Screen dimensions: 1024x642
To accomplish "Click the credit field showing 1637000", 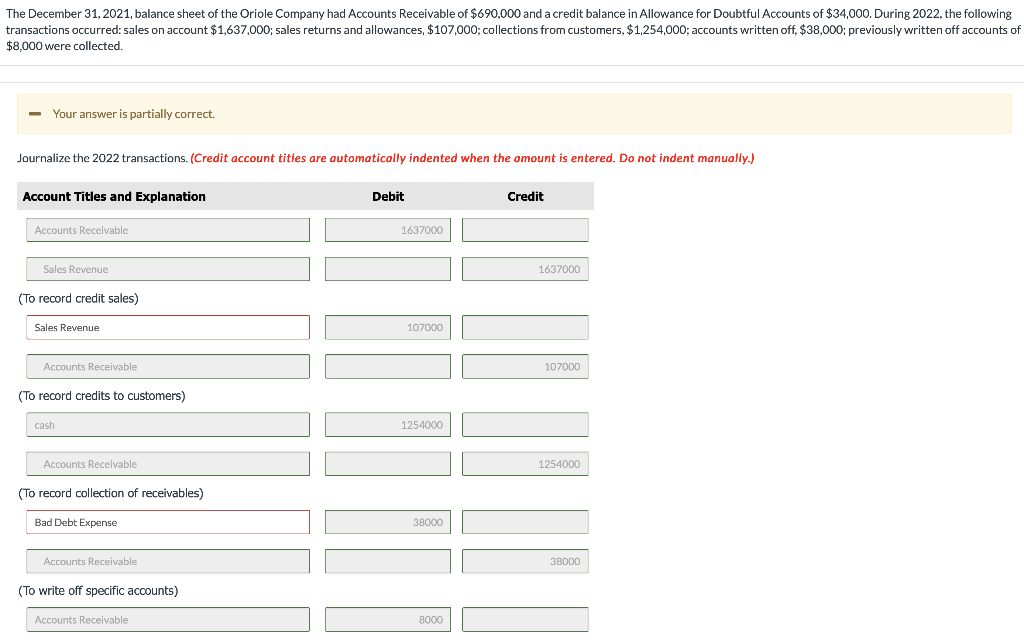I will [525, 269].
